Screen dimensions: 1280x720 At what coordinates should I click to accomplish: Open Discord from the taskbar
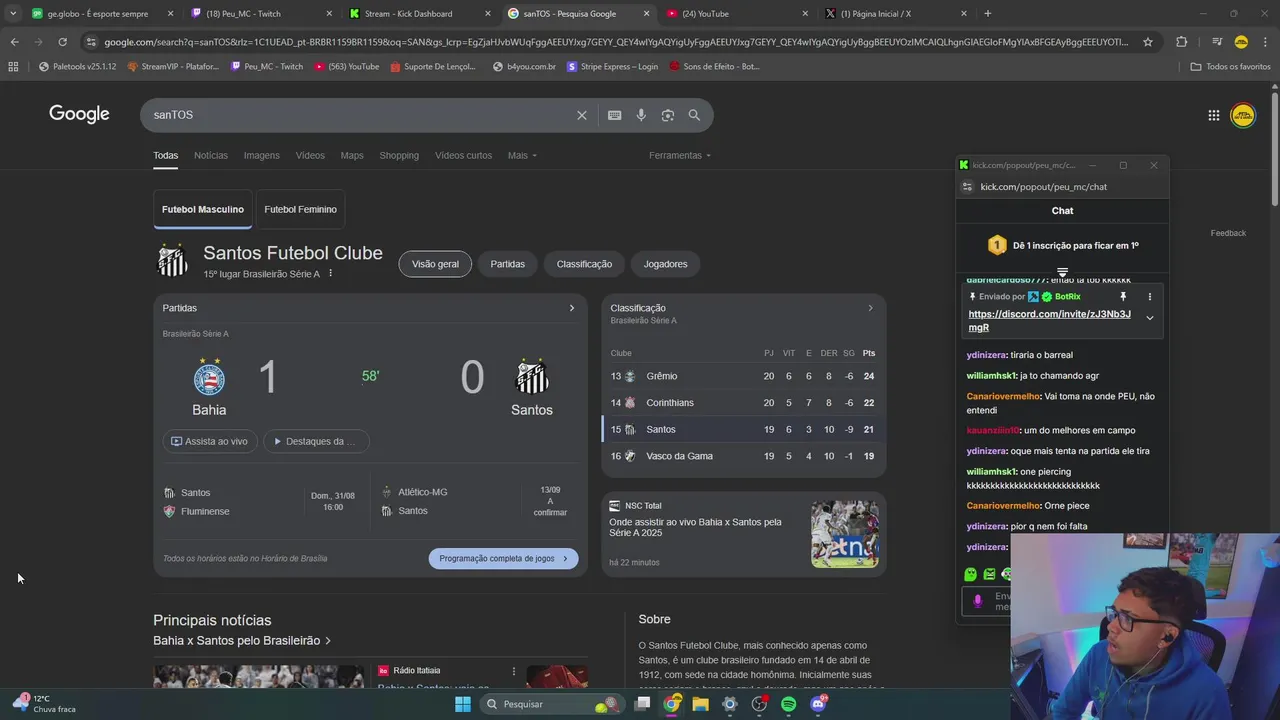click(x=818, y=704)
